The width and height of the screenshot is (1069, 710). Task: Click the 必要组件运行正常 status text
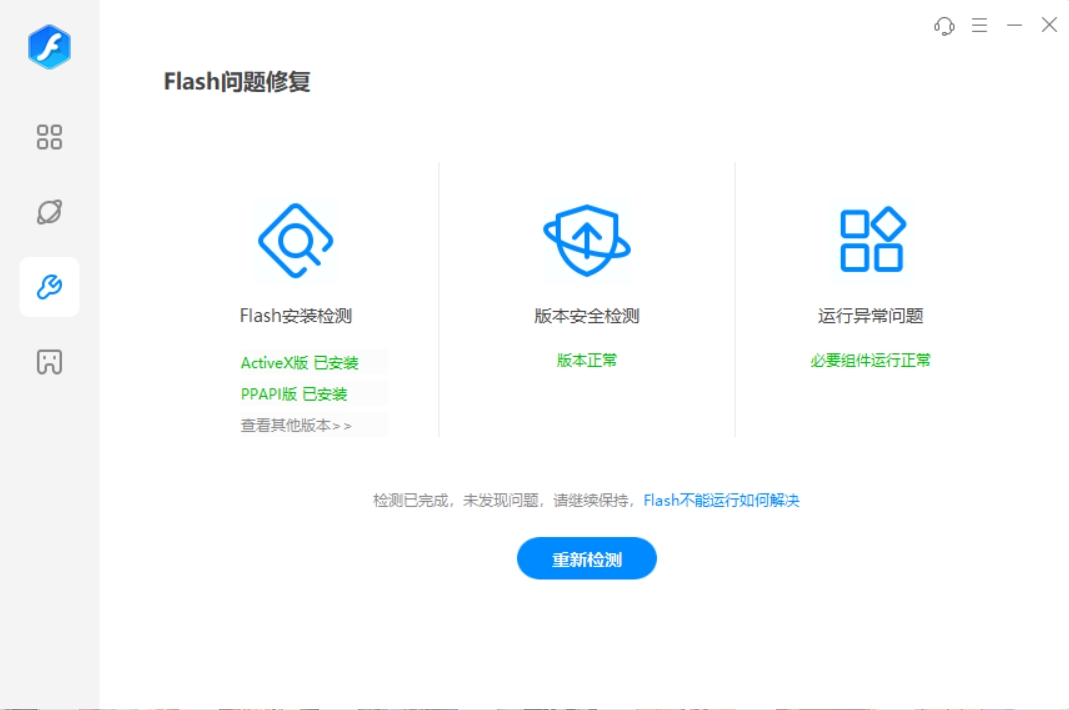coord(871,361)
